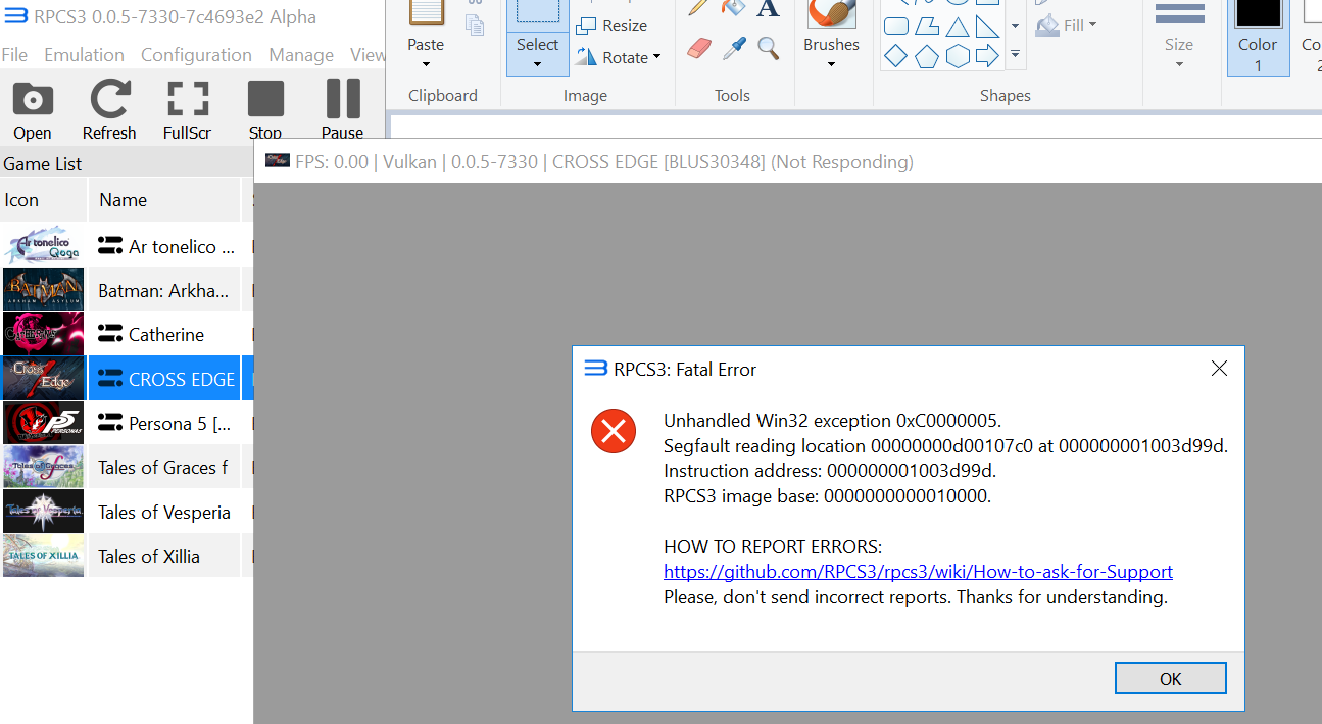Image resolution: width=1322 pixels, height=724 pixels.
Task: Open the Configuration menu
Action: [x=196, y=54]
